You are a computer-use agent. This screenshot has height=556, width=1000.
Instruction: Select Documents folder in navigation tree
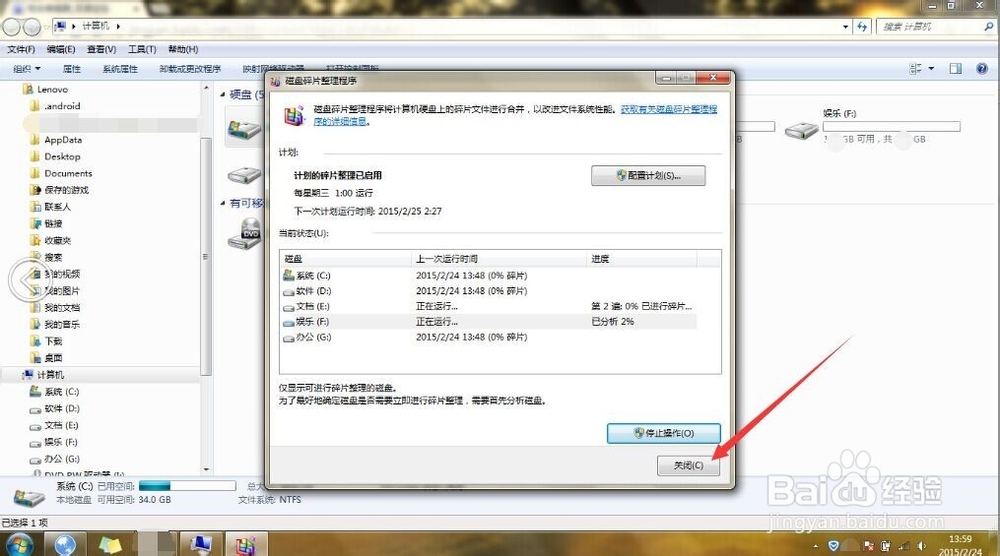[x=68, y=173]
